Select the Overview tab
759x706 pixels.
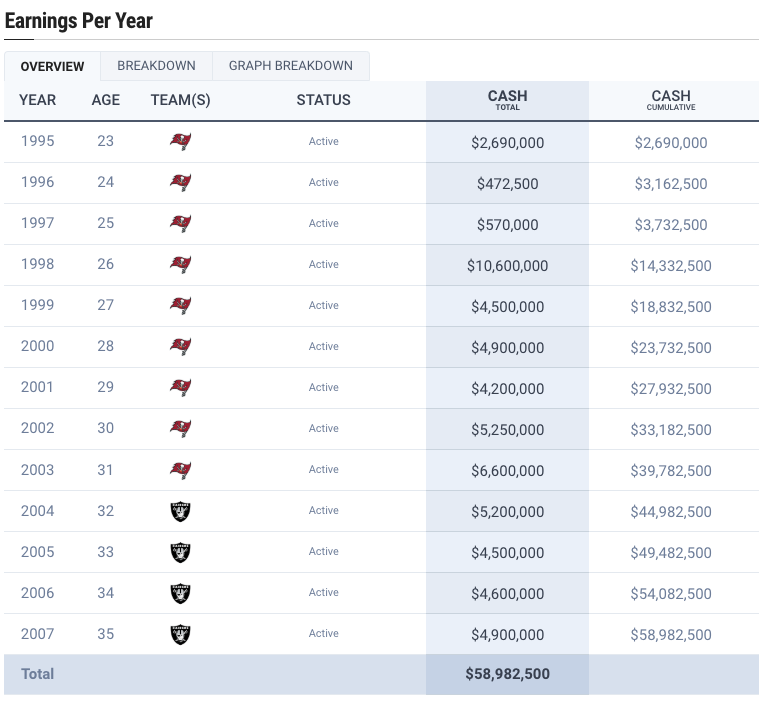52,67
